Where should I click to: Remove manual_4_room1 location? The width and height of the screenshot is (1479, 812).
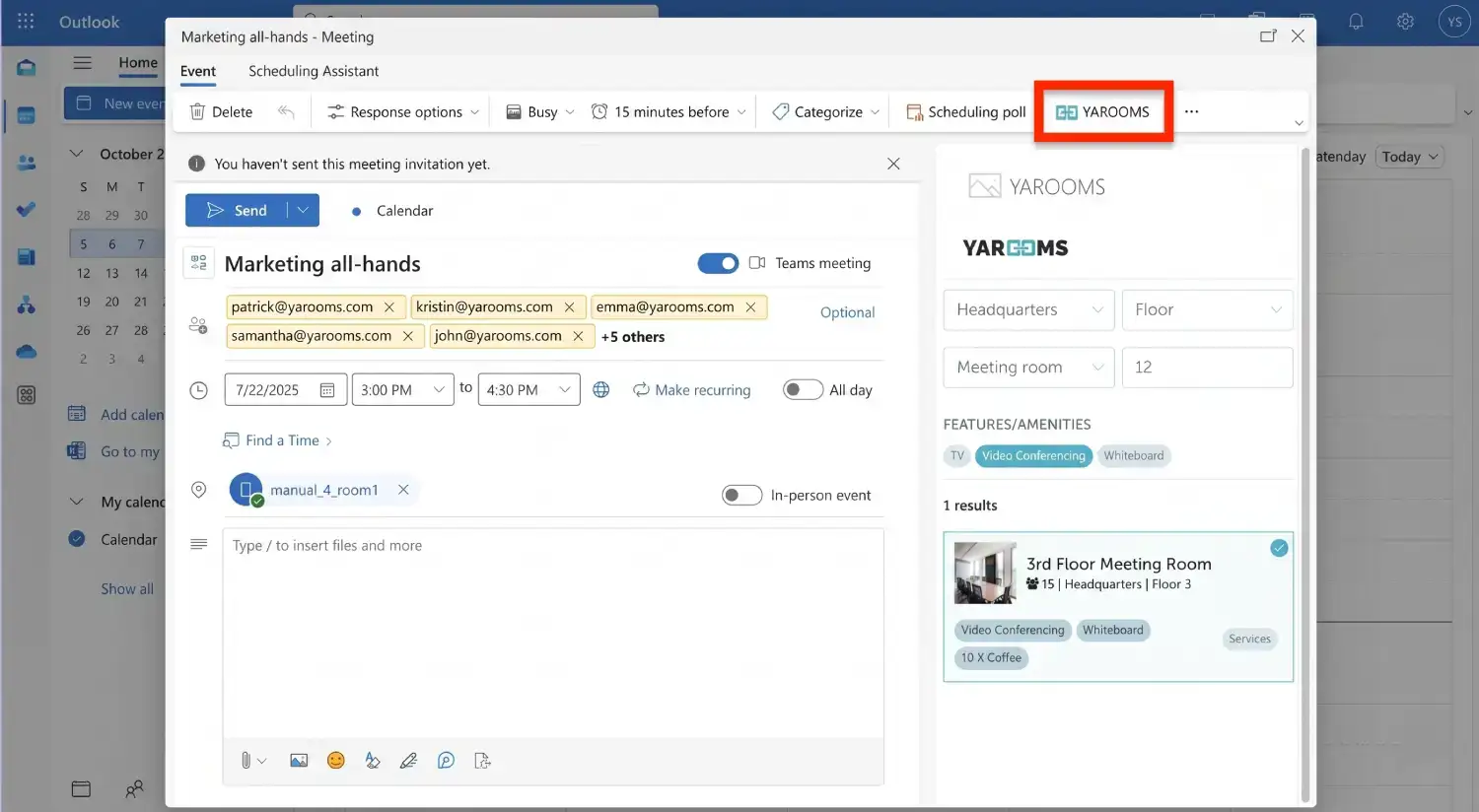(x=403, y=490)
